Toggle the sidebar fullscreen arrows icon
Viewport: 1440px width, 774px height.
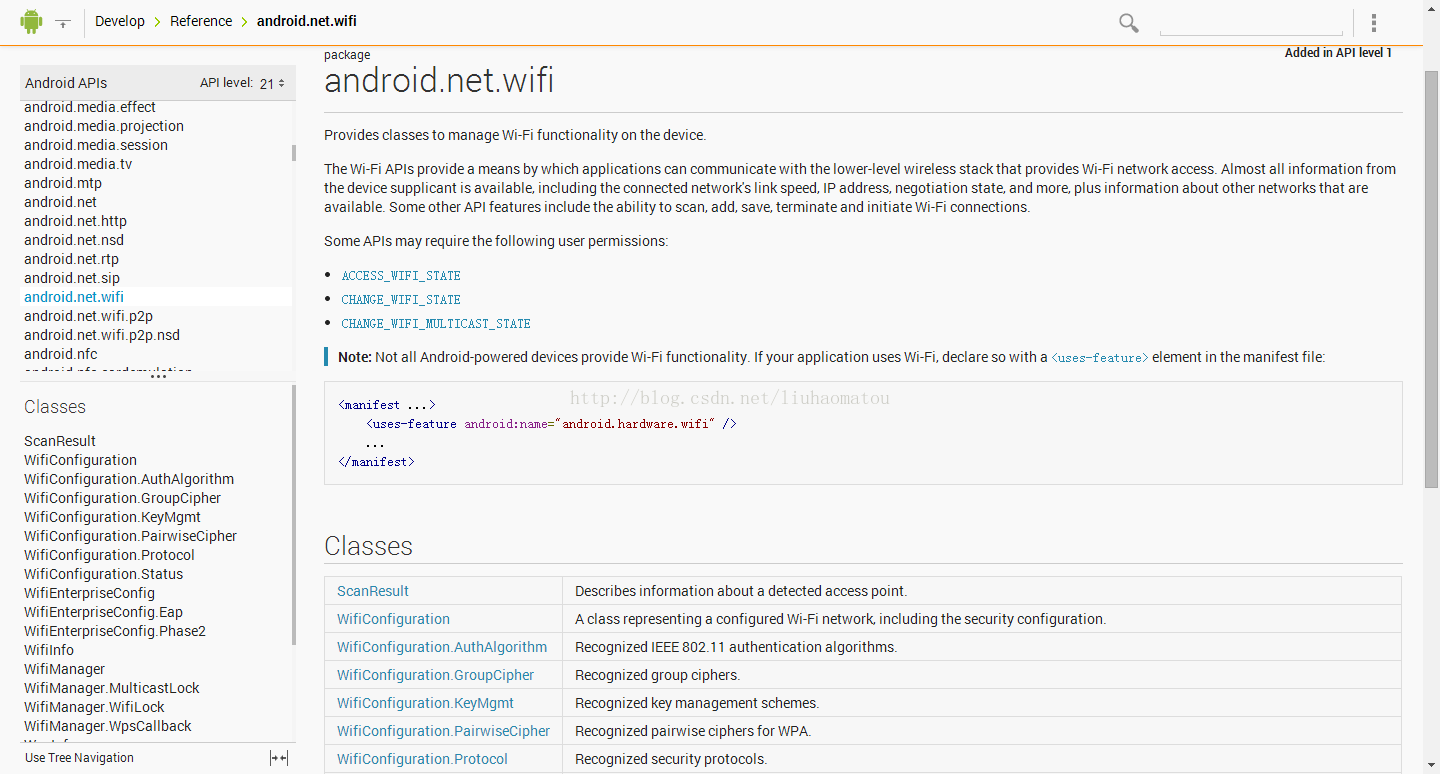tap(279, 758)
